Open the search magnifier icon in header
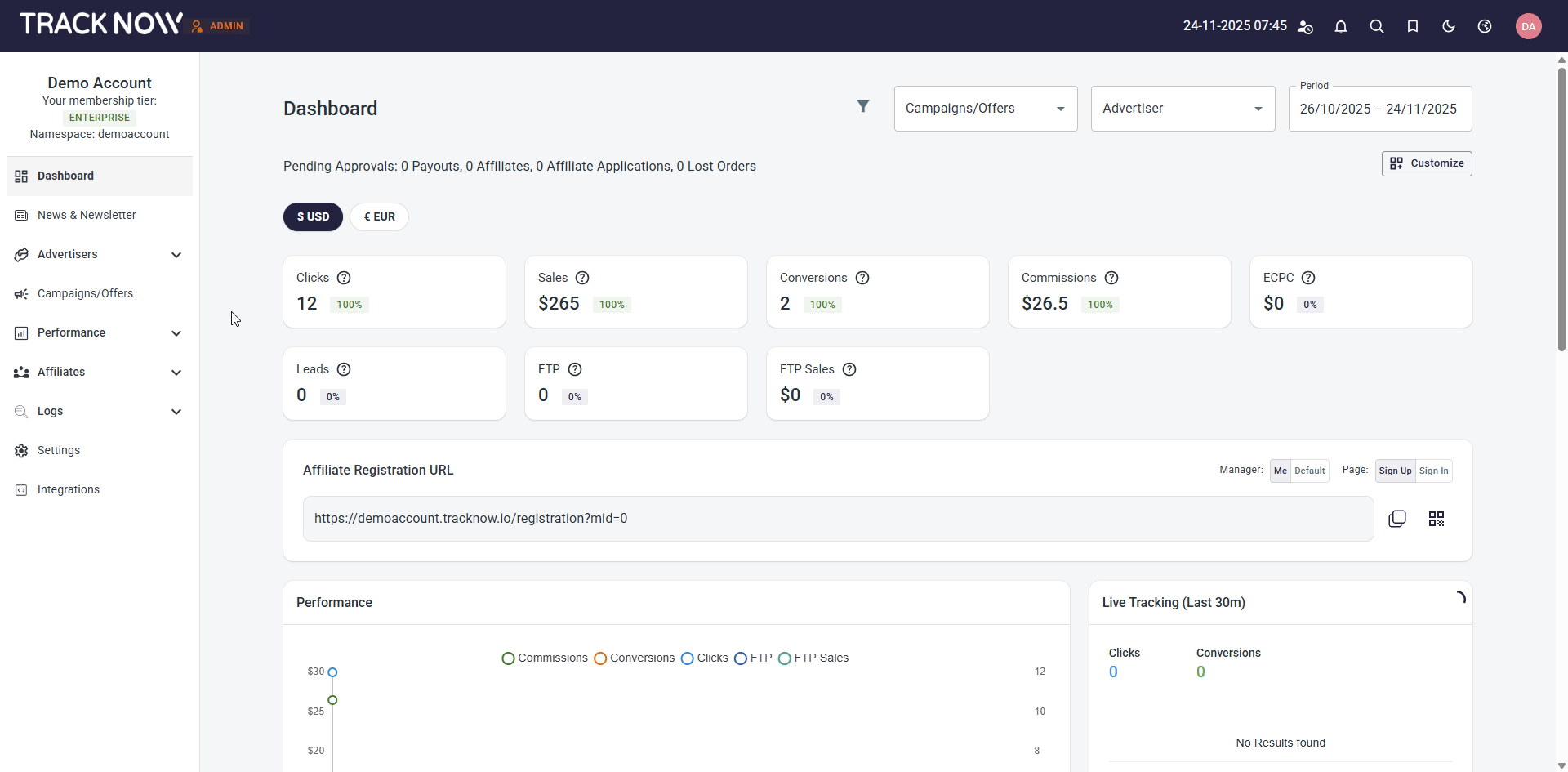 1376,26
